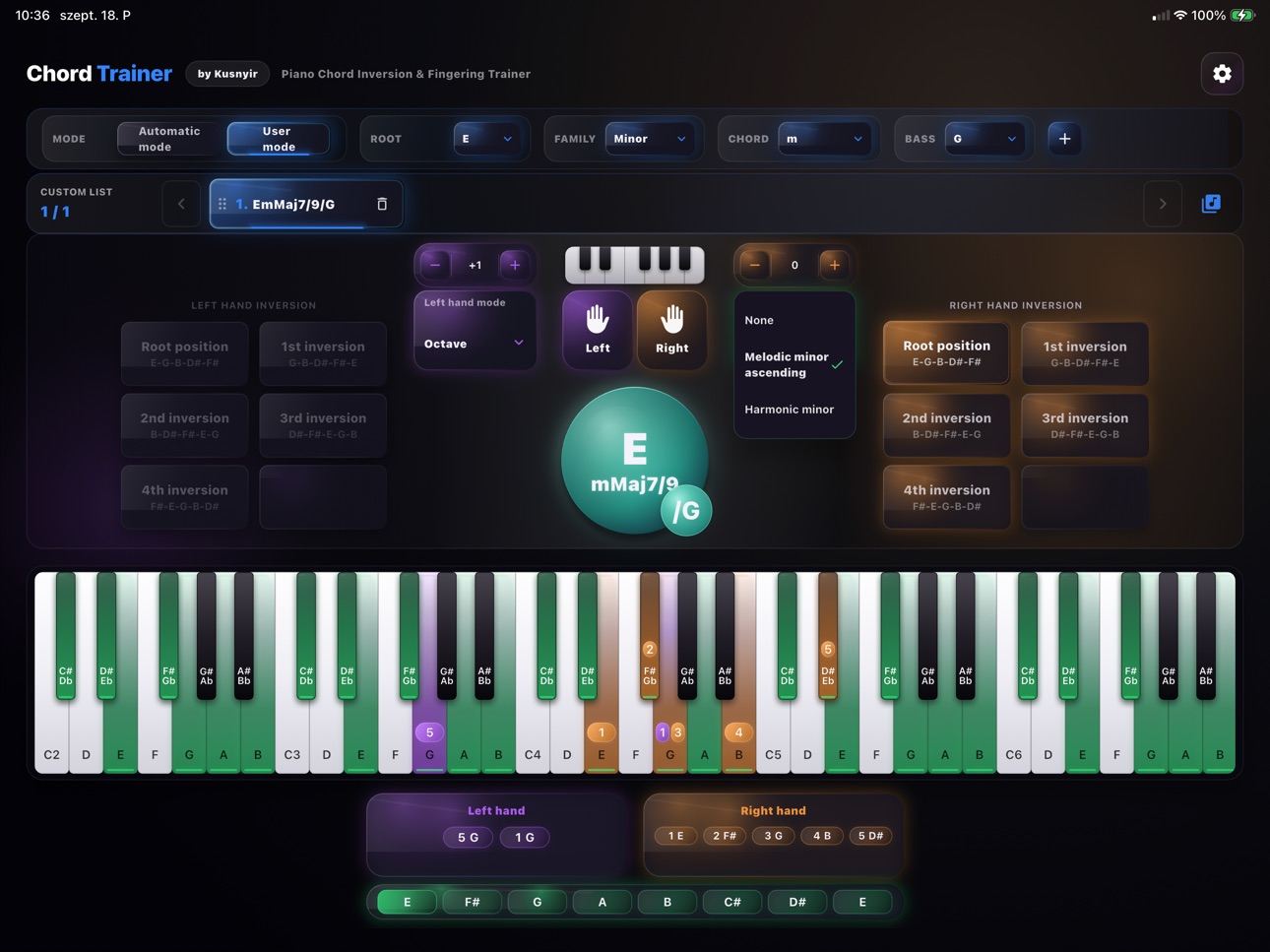Select left hand 3rd inversion
Viewport: 1270px width, 952px height.
[x=323, y=424]
